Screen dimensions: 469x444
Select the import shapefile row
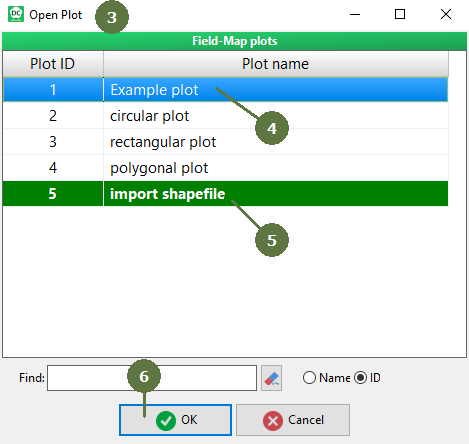(225, 194)
